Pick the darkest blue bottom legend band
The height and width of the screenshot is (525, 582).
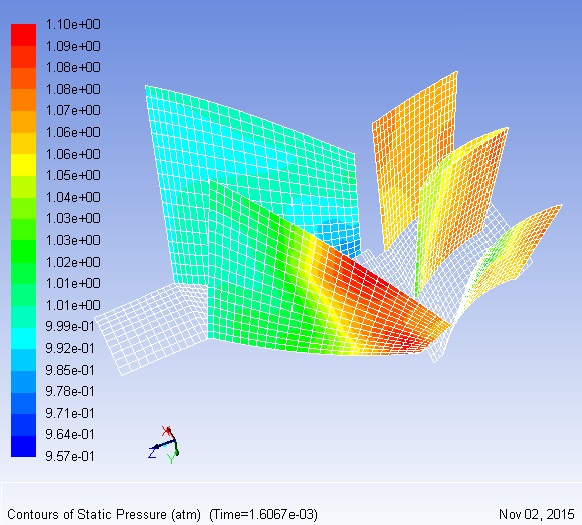coord(23,446)
